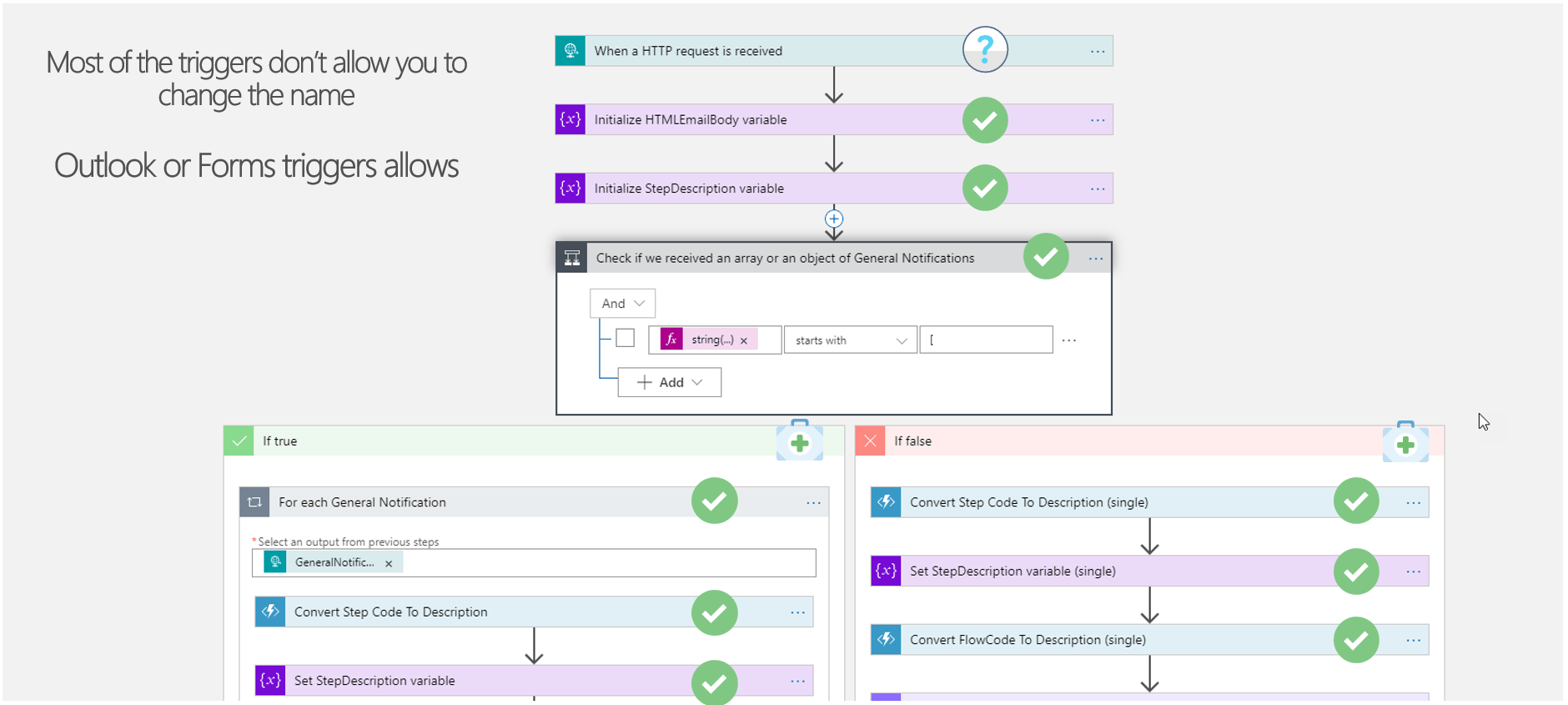This screenshot has height=705, width=1568.
Task: Open ellipsis for Set StepDescription variable (single)
Action: pyautogui.click(x=1413, y=572)
